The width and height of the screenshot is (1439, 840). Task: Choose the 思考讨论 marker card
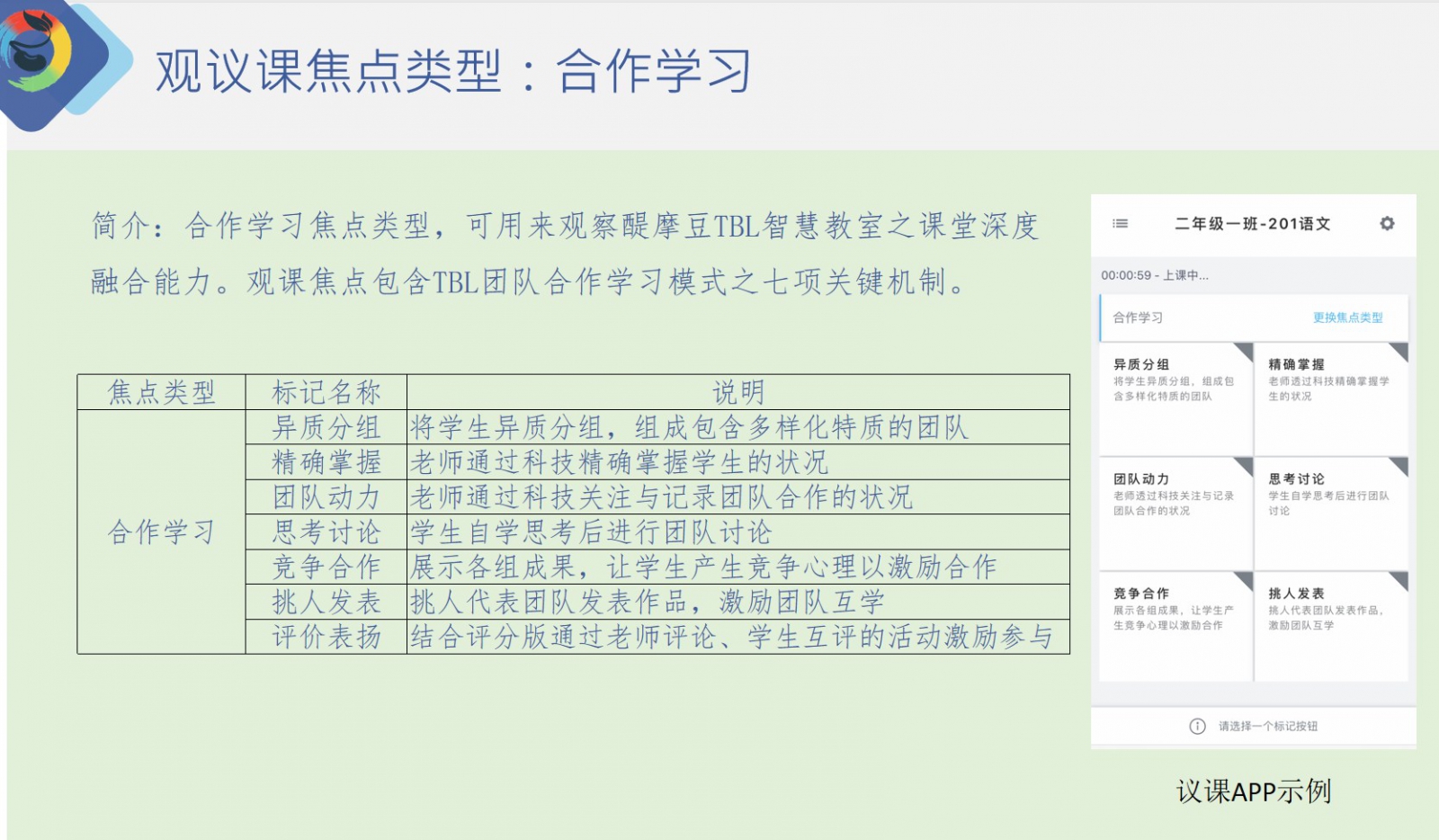pyautogui.click(x=1330, y=513)
